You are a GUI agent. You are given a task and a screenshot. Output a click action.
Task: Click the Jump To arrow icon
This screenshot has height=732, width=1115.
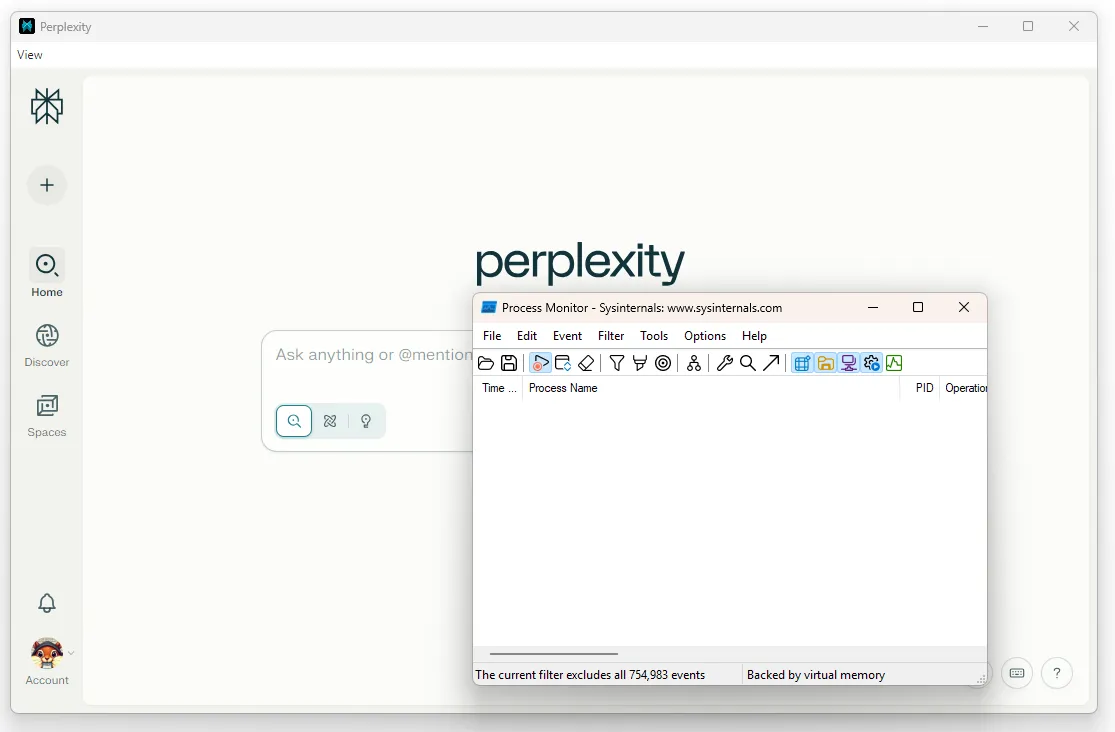click(771, 363)
